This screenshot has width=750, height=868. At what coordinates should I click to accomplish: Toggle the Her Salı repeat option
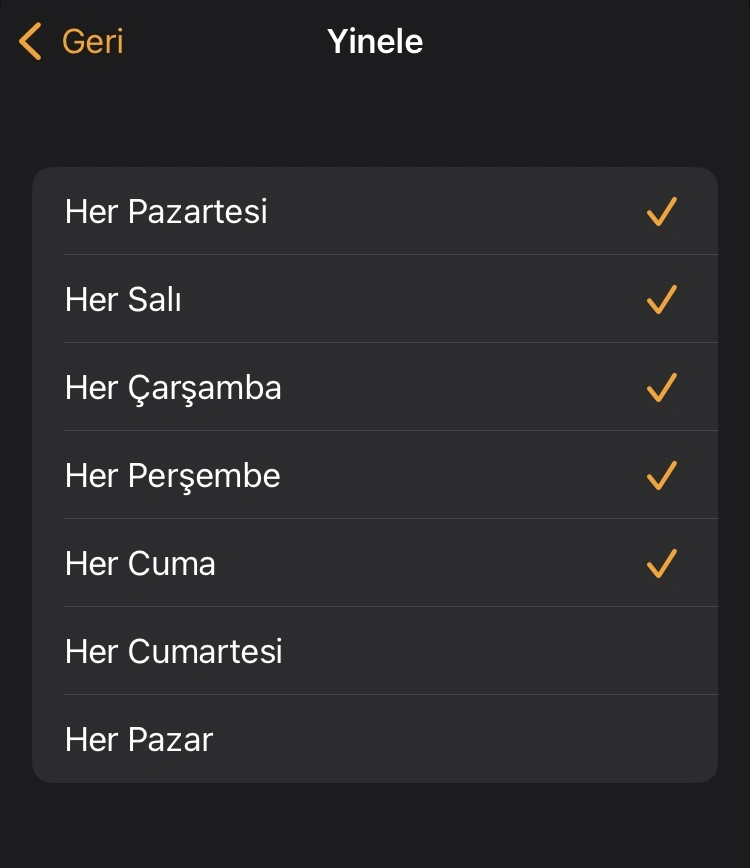tap(375, 299)
